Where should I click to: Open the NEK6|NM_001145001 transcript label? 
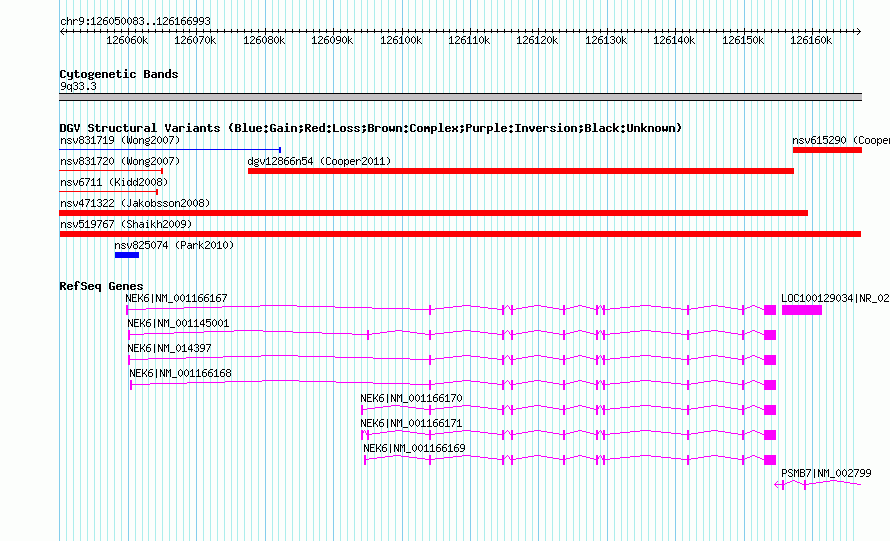(x=178, y=323)
